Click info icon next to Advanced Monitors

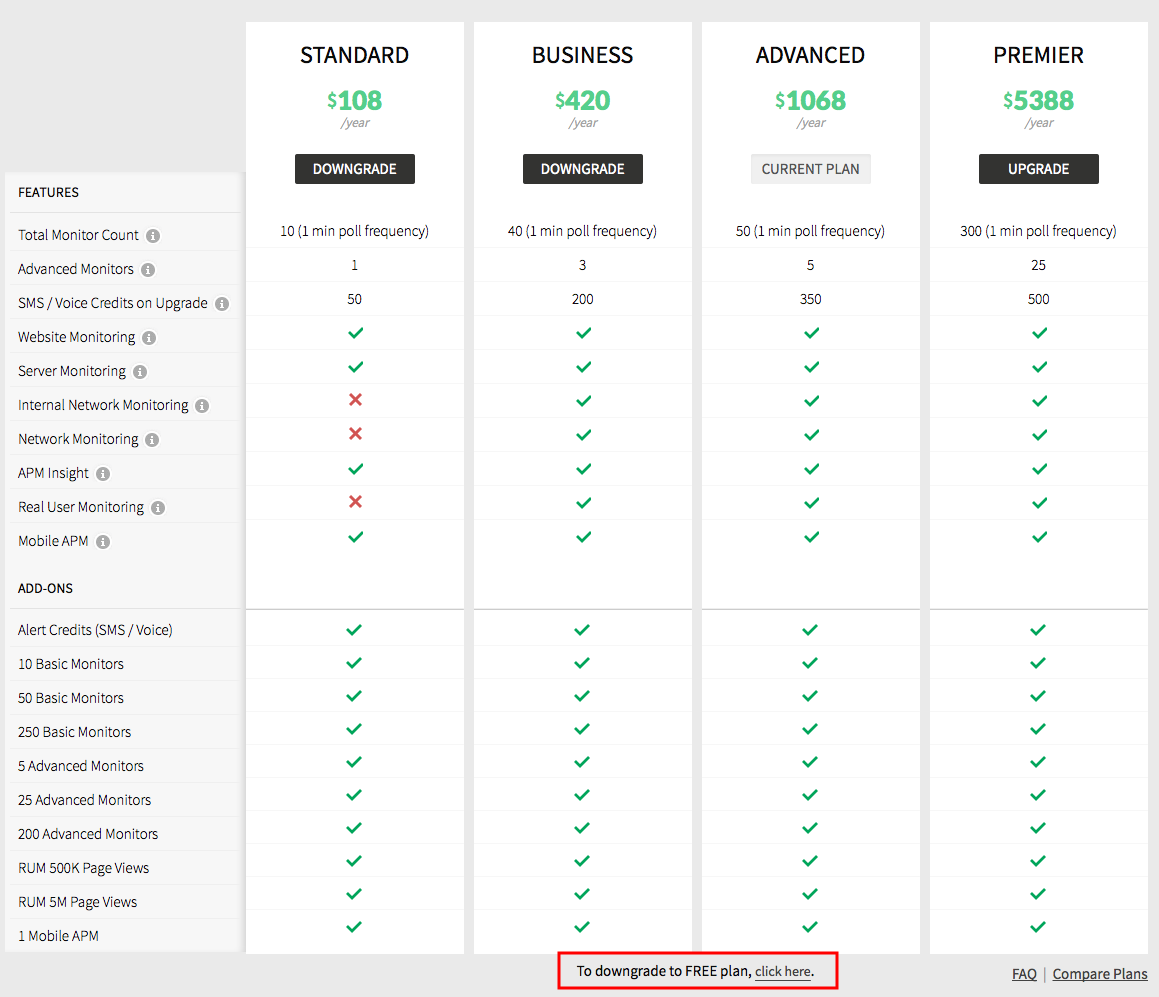pos(148,270)
